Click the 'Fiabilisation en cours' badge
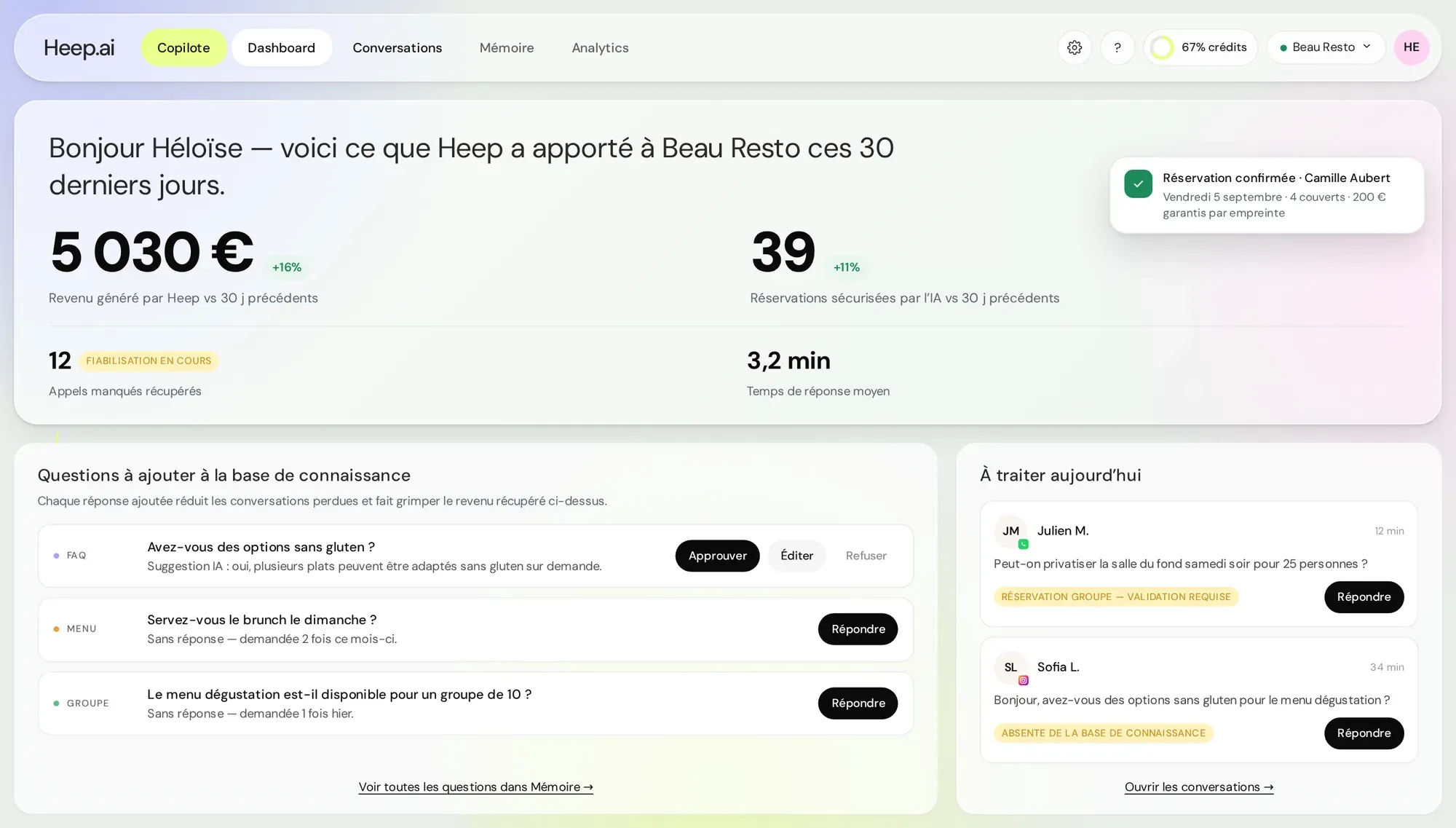Image resolution: width=1456 pixels, height=828 pixels. pos(149,361)
